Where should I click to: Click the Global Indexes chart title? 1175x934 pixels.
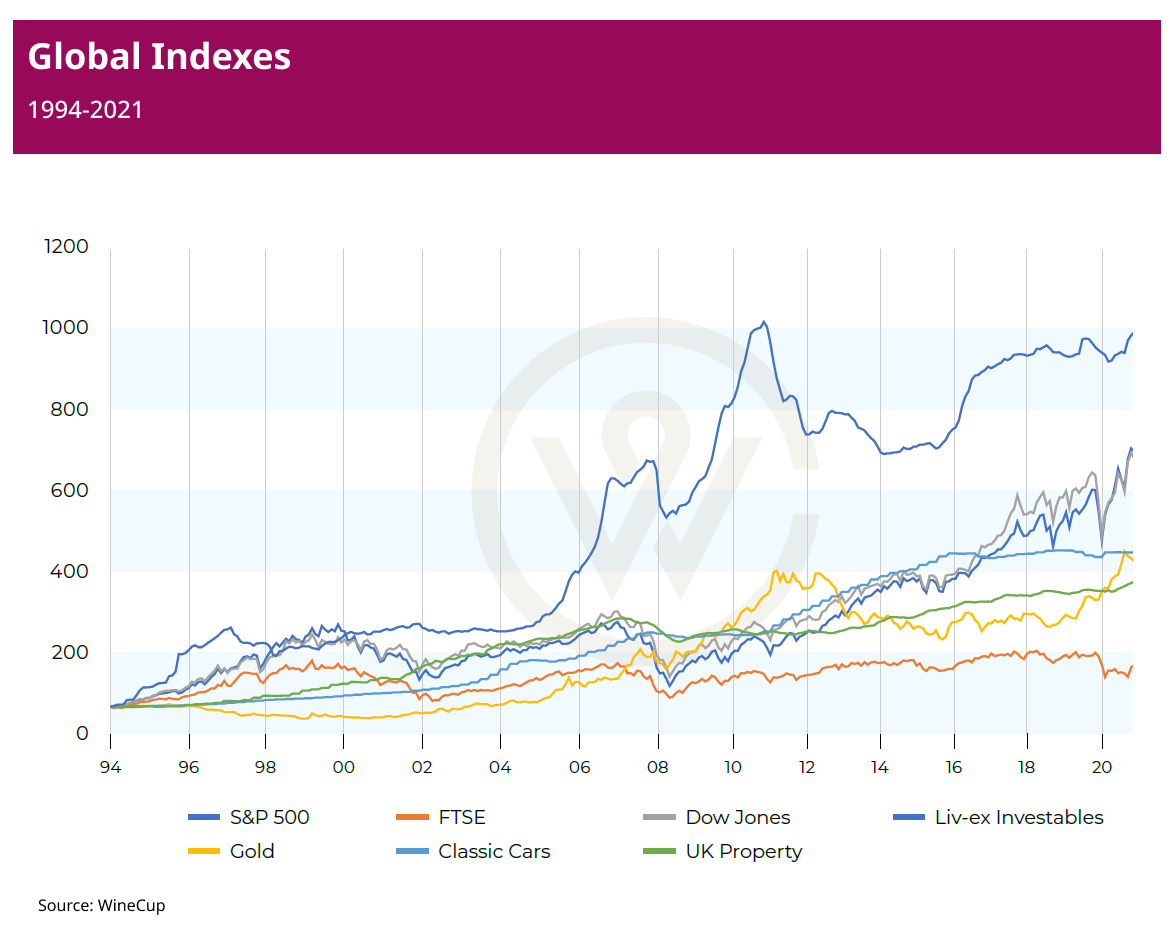click(x=159, y=57)
